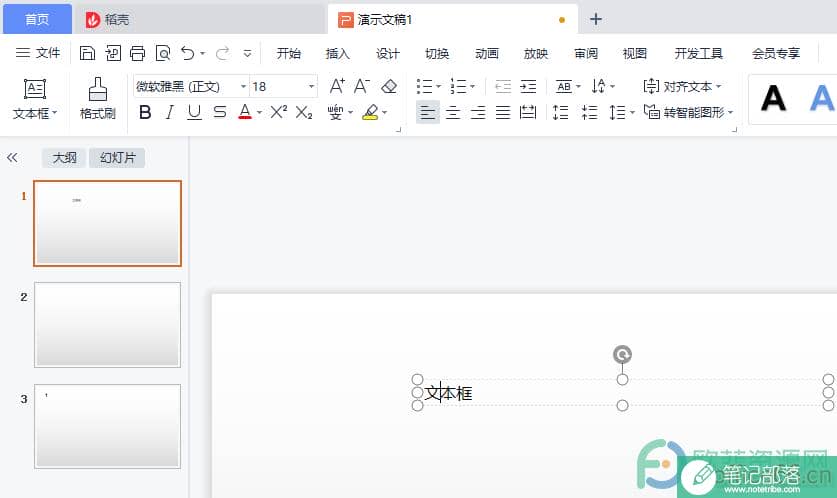
Task: Select slide 2 thumbnail
Action: pos(107,325)
